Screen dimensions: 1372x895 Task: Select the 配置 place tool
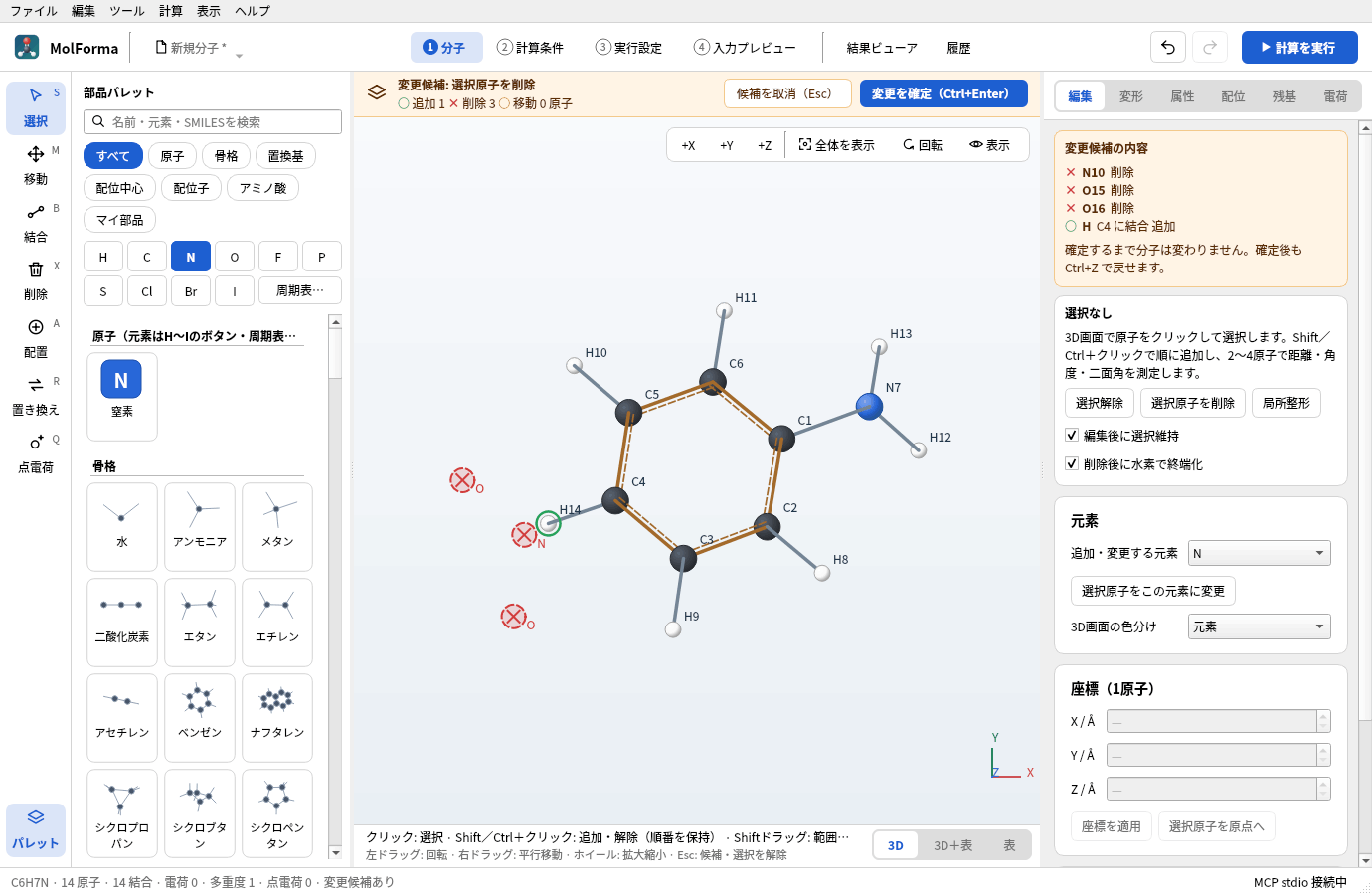tap(36, 338)
